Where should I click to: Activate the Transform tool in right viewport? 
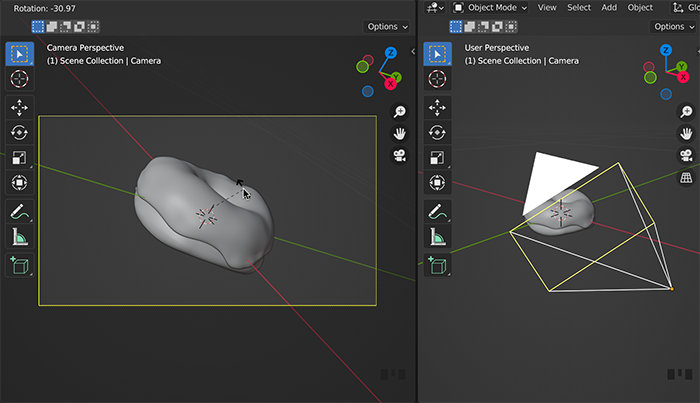[x=437, y=183]
